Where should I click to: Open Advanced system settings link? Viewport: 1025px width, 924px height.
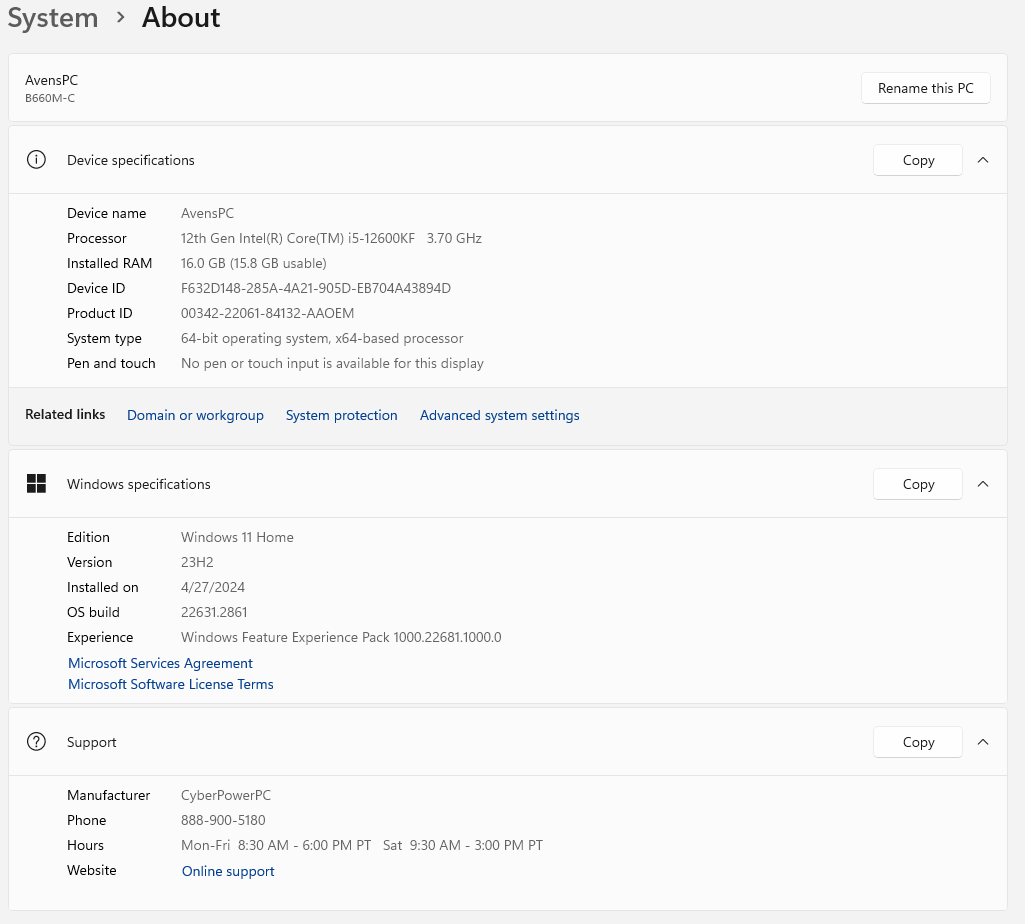click(499, 415)
